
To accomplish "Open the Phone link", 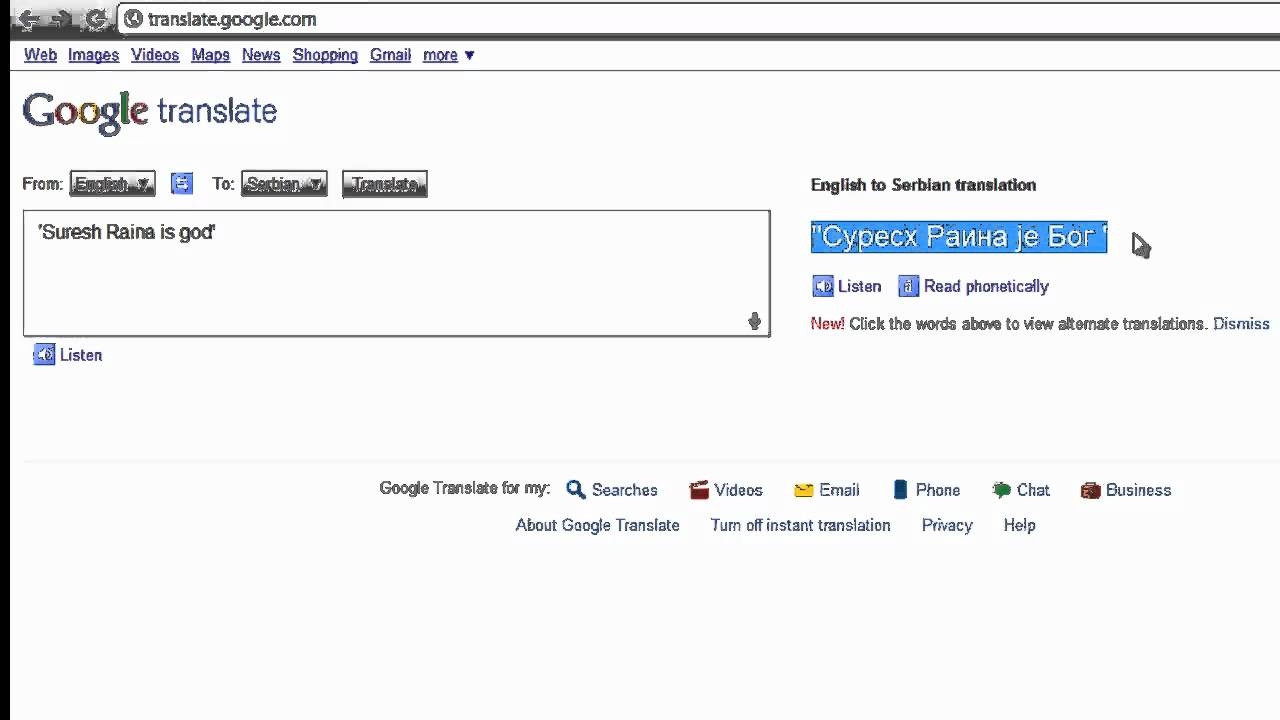I will (x=938, y=490).
